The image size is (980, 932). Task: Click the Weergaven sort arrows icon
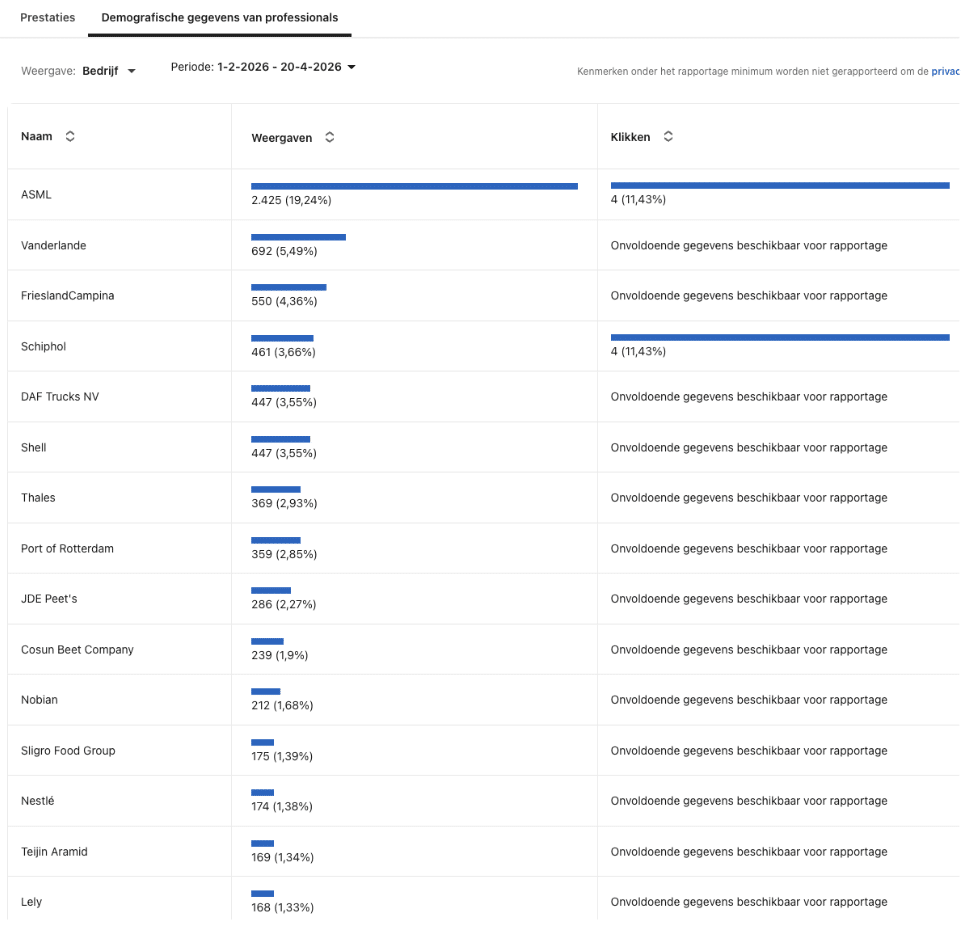pos(329,138)
